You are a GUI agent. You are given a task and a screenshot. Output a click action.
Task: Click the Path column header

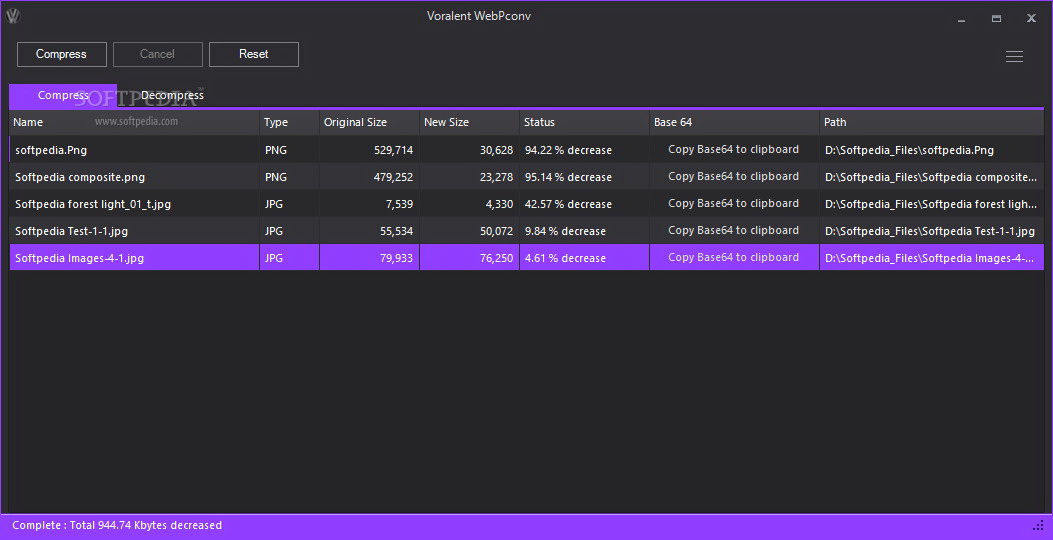coord(931,122)
